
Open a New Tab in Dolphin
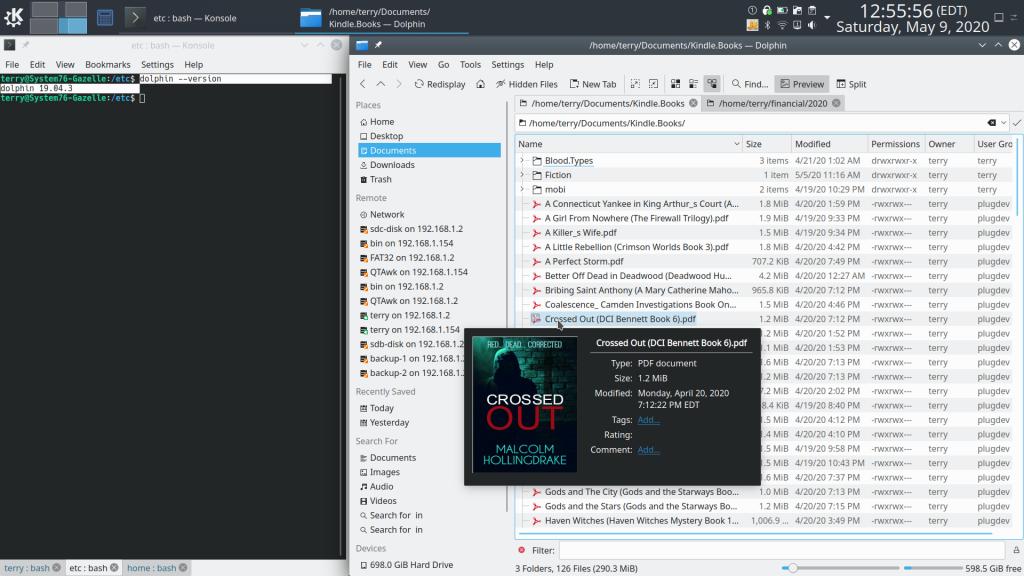pyautogui.click(x=592, y=84)
